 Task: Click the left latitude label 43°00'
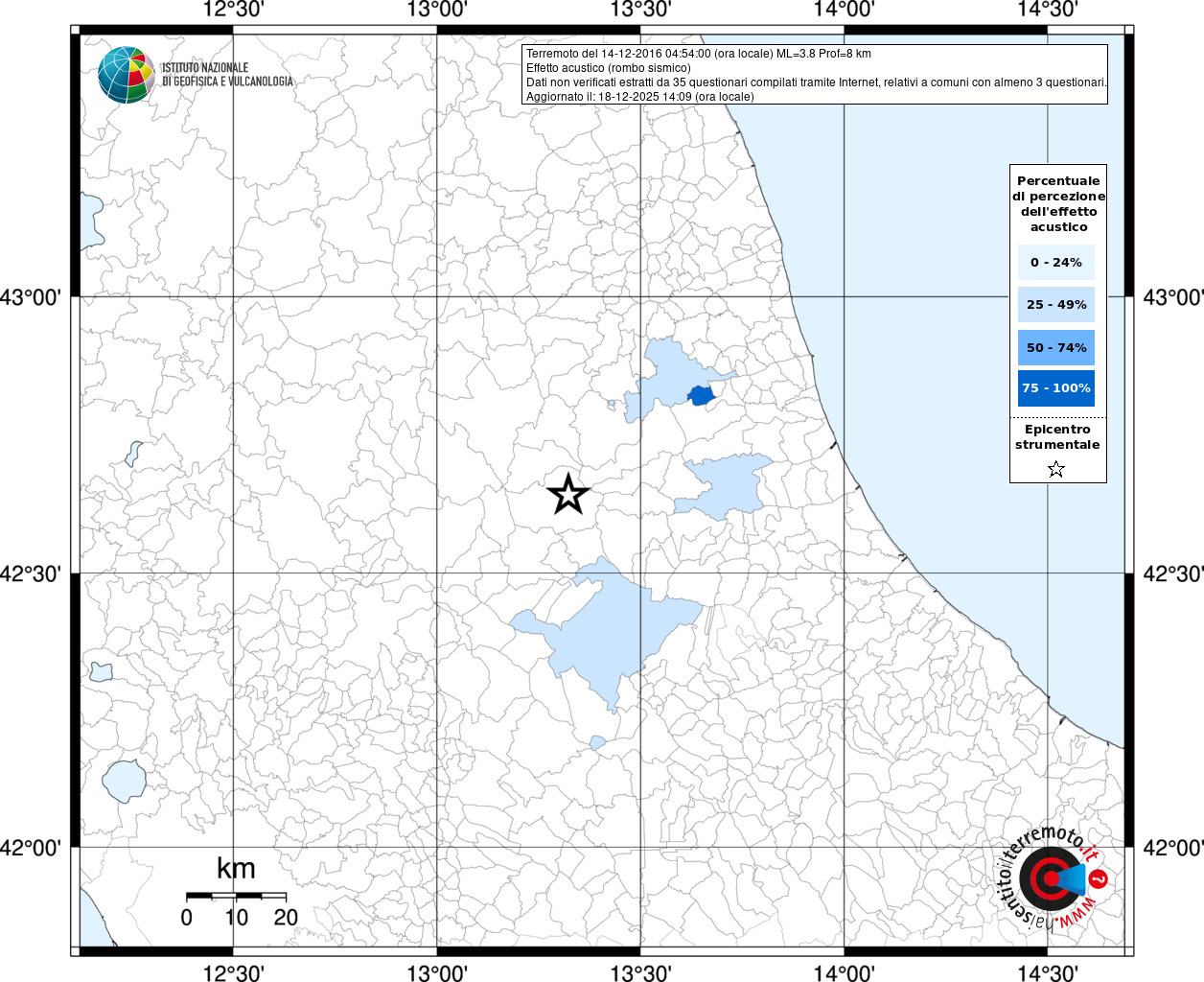pyautogui.click(x=31, y=297)
